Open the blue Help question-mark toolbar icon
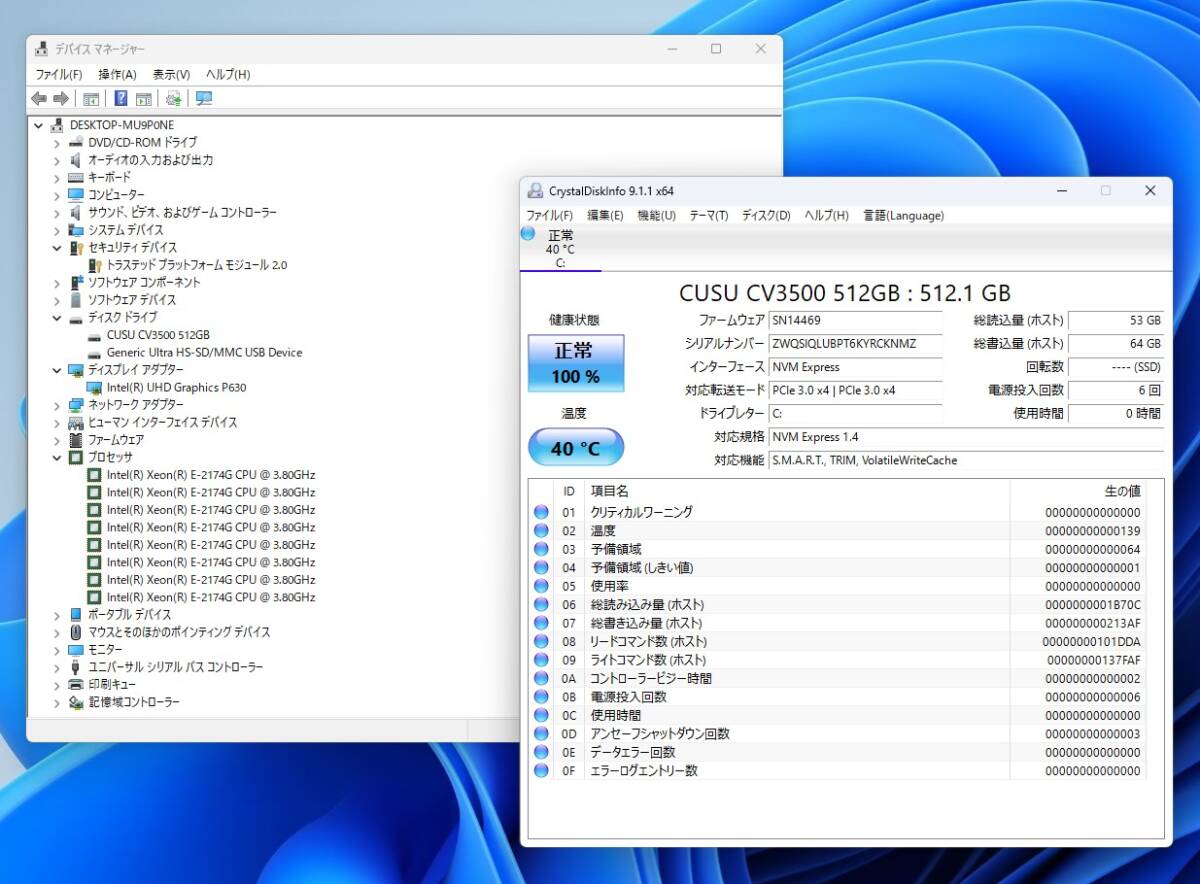The width and height of the screenshot is (1200, 884). (121, 98)
